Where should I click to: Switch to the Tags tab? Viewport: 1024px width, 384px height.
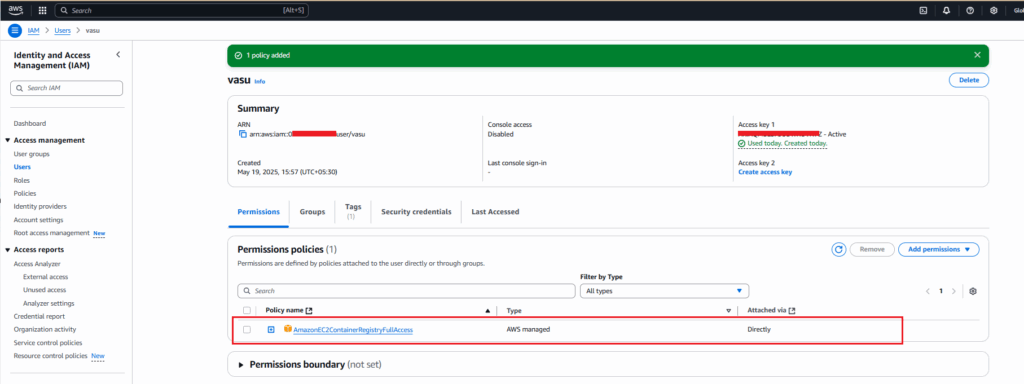pyautogui.click(x=353, y=211)
